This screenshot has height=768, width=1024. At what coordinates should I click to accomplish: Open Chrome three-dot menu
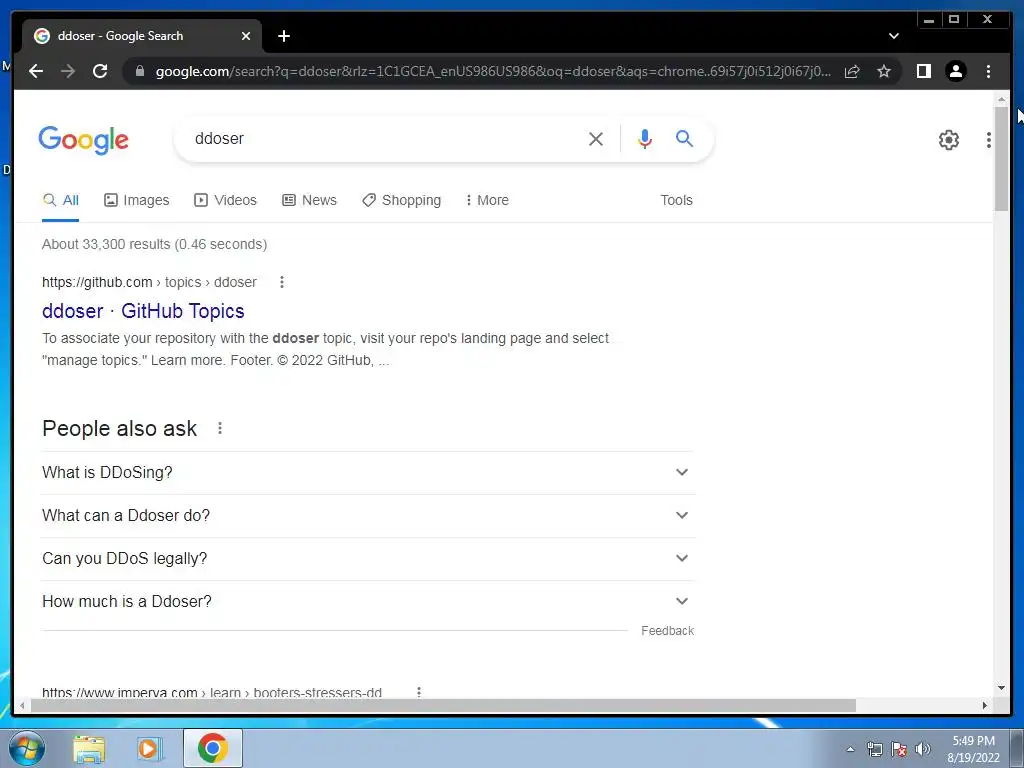point(988,71)
